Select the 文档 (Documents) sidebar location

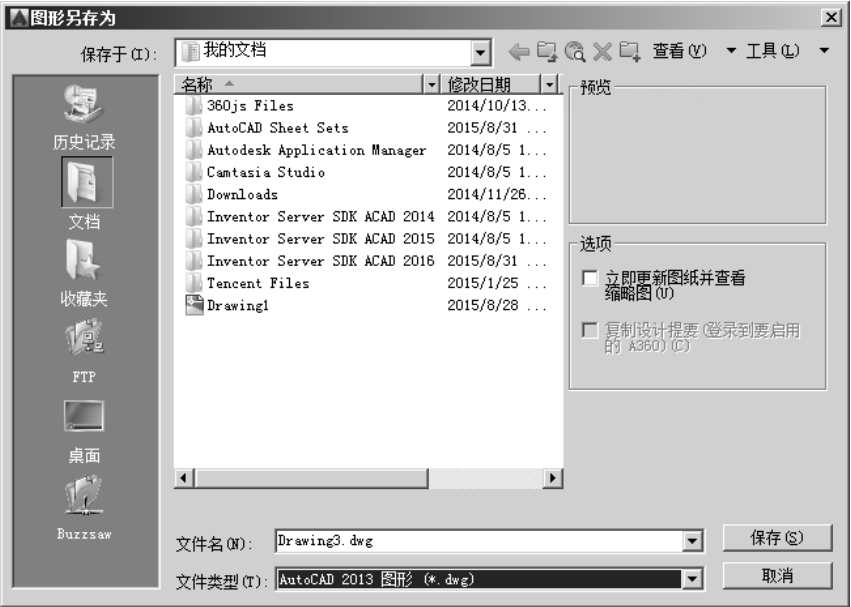pyautogui.click(x=86, y=194)
